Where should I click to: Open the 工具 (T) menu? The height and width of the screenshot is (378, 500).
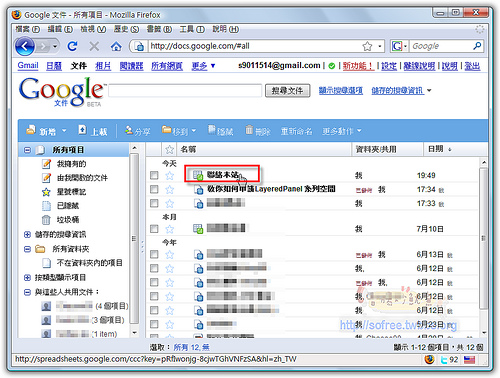coord(192,29)
